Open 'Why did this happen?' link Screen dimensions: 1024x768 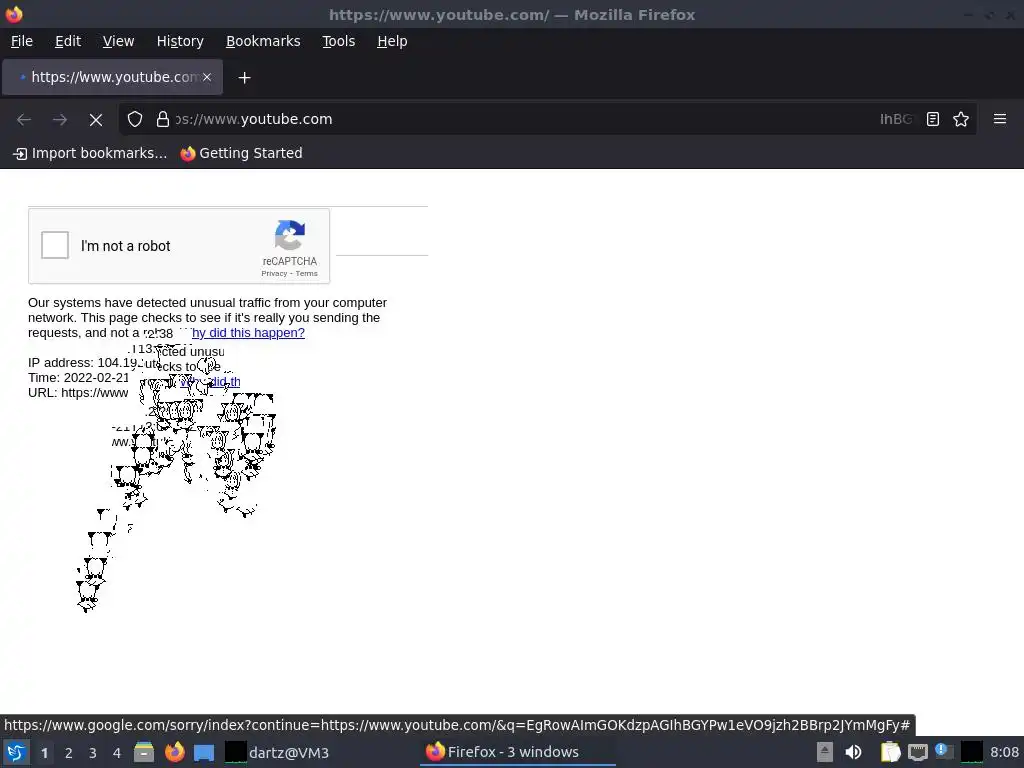[248, 332]
